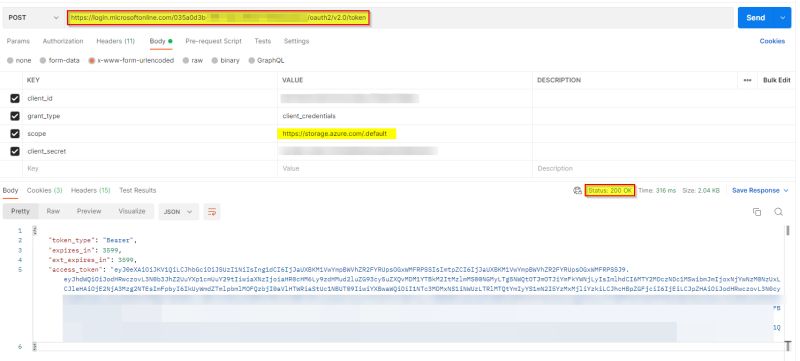Click the "token_type" line in response
This screenshot has height=361, width=800.
coord(93,240)
